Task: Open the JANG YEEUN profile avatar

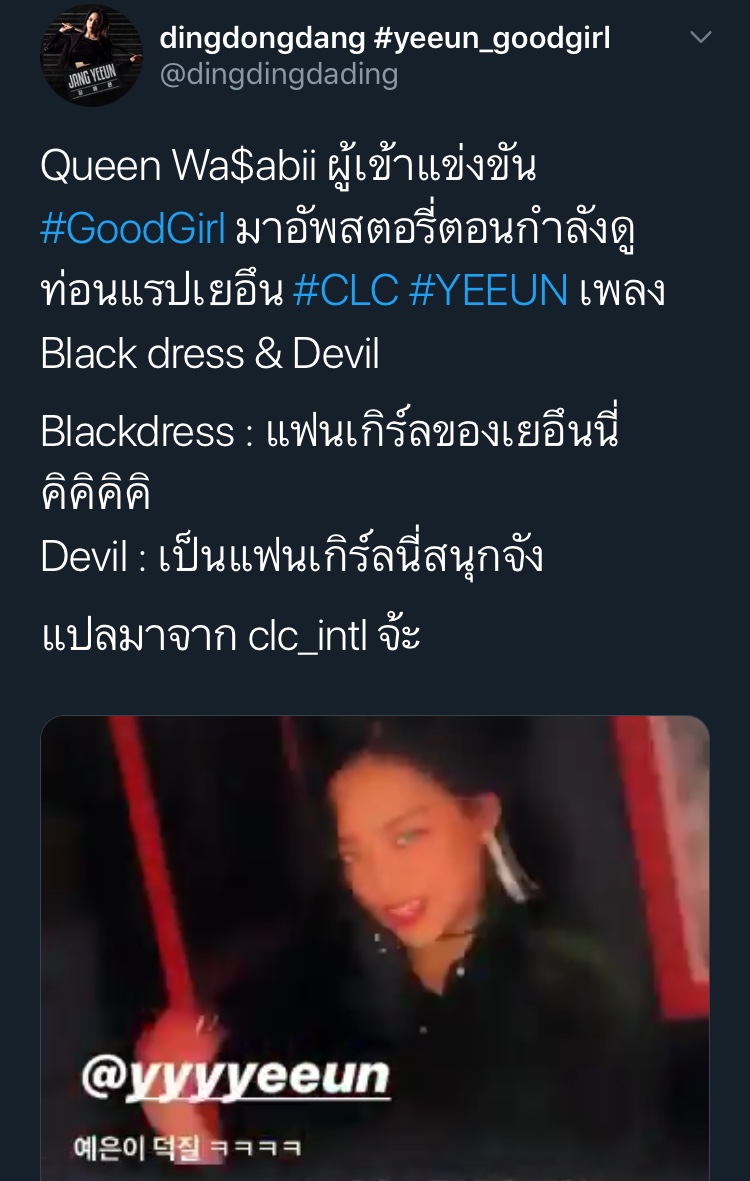Action: coord(91,56)
